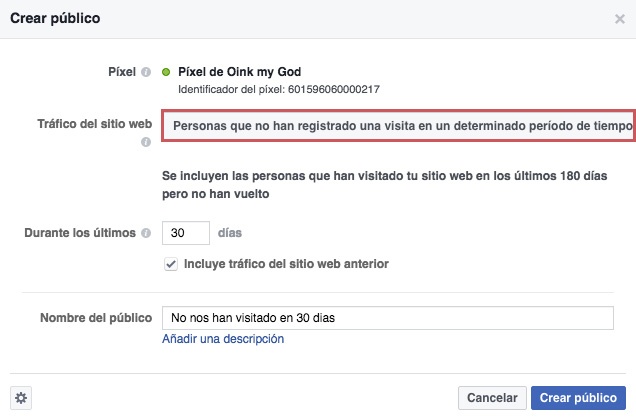
Task: Click the Nombre del público label
Action: coord(96,318)
